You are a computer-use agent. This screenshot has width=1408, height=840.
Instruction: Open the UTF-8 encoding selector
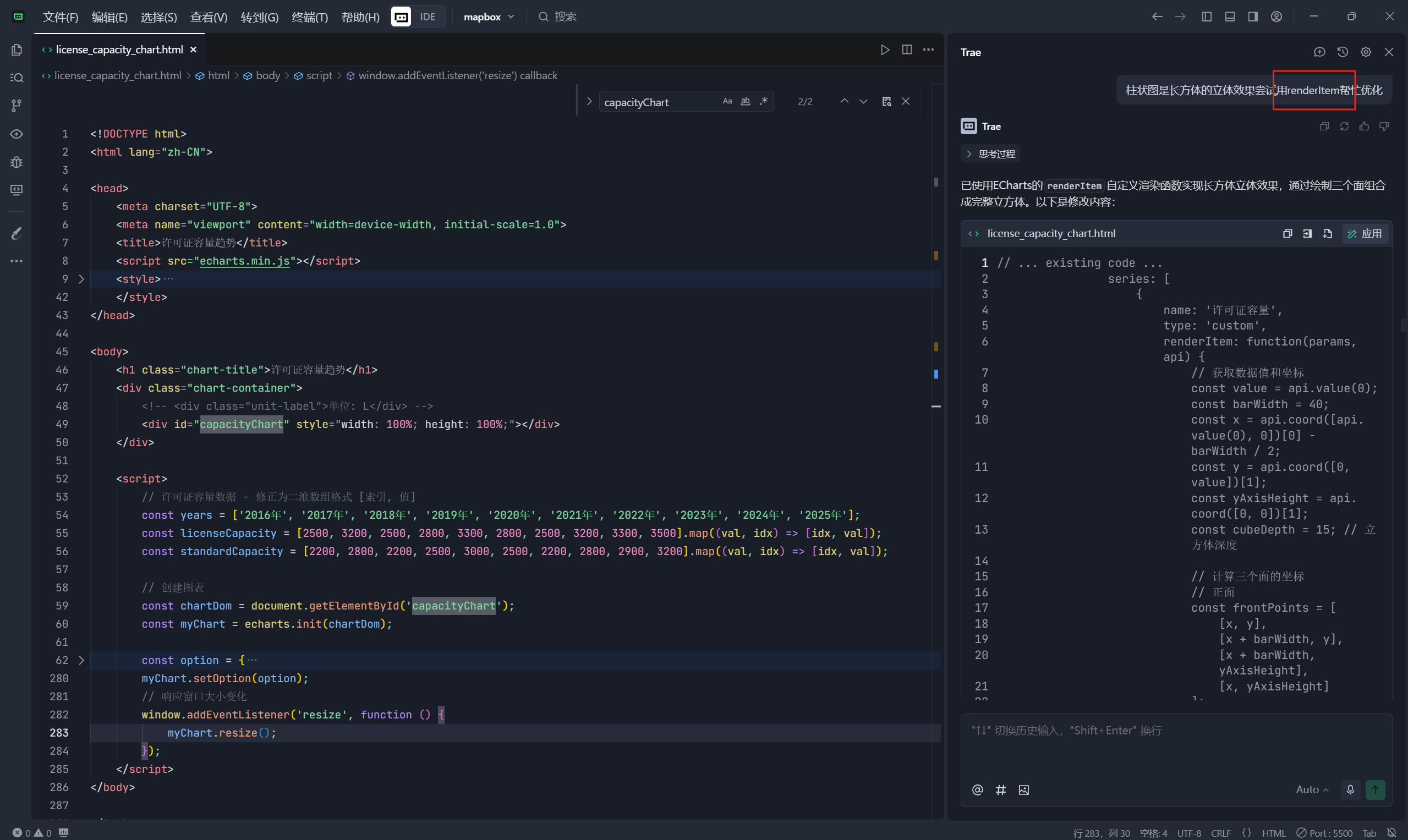coord(1189,833)
